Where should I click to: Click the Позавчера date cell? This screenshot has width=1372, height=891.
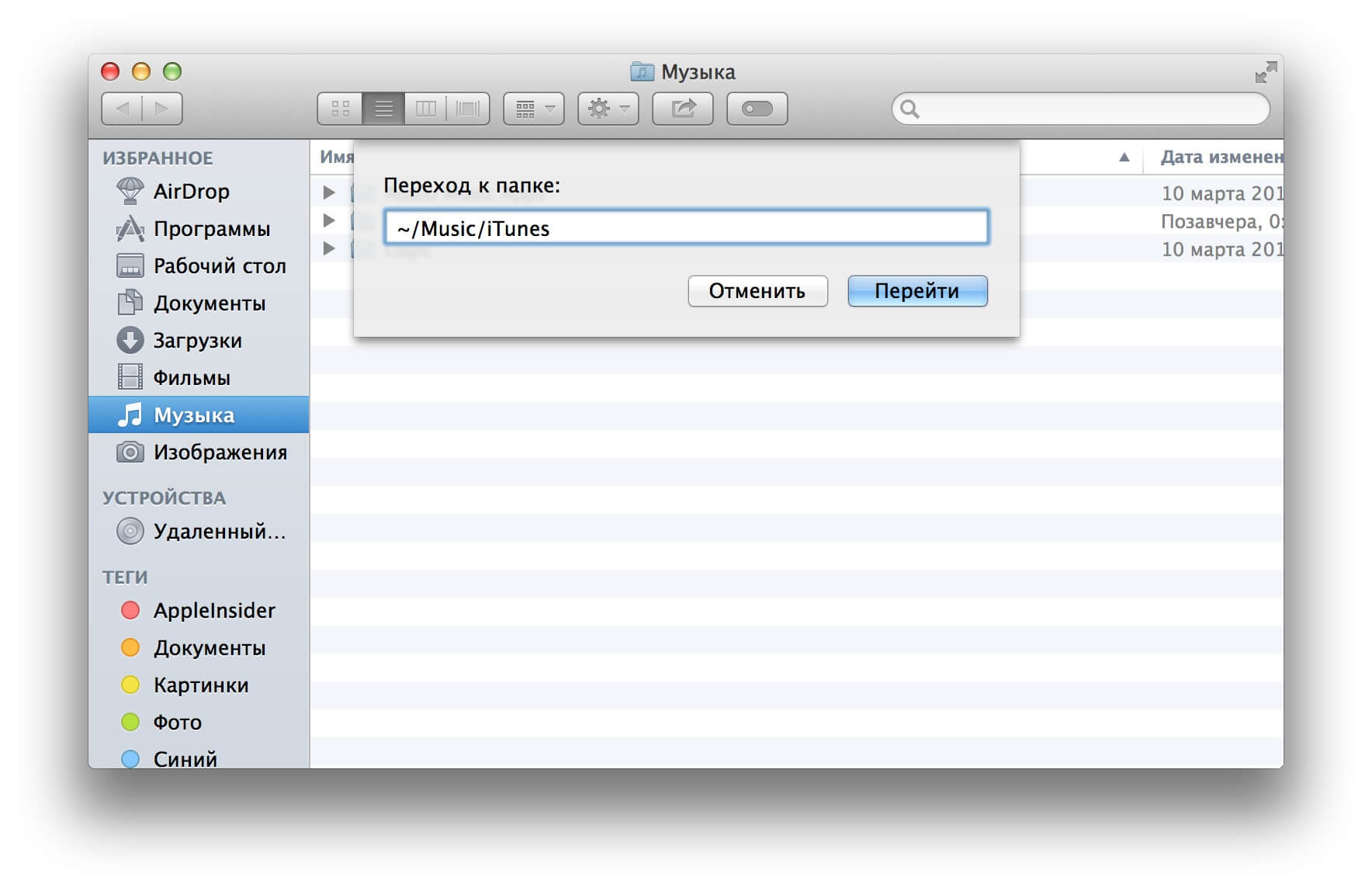pos(1221,221)
